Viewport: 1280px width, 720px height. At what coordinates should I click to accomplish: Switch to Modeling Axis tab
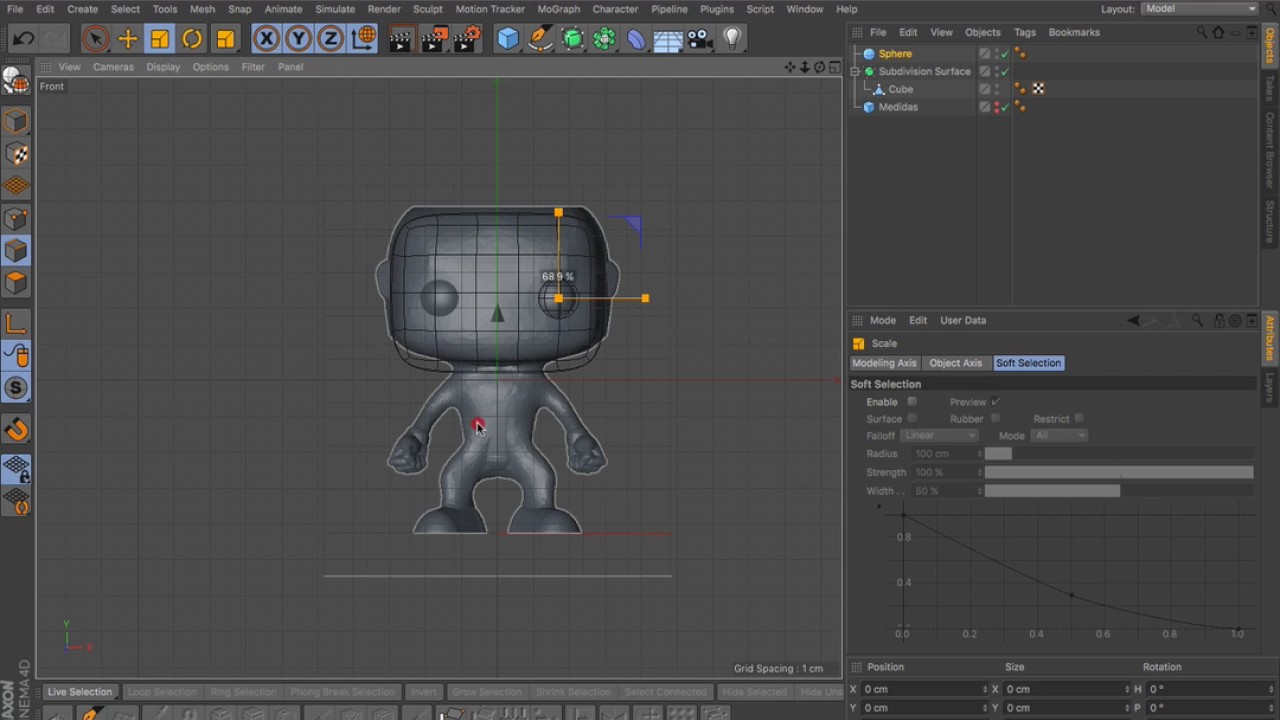(884, 363)
